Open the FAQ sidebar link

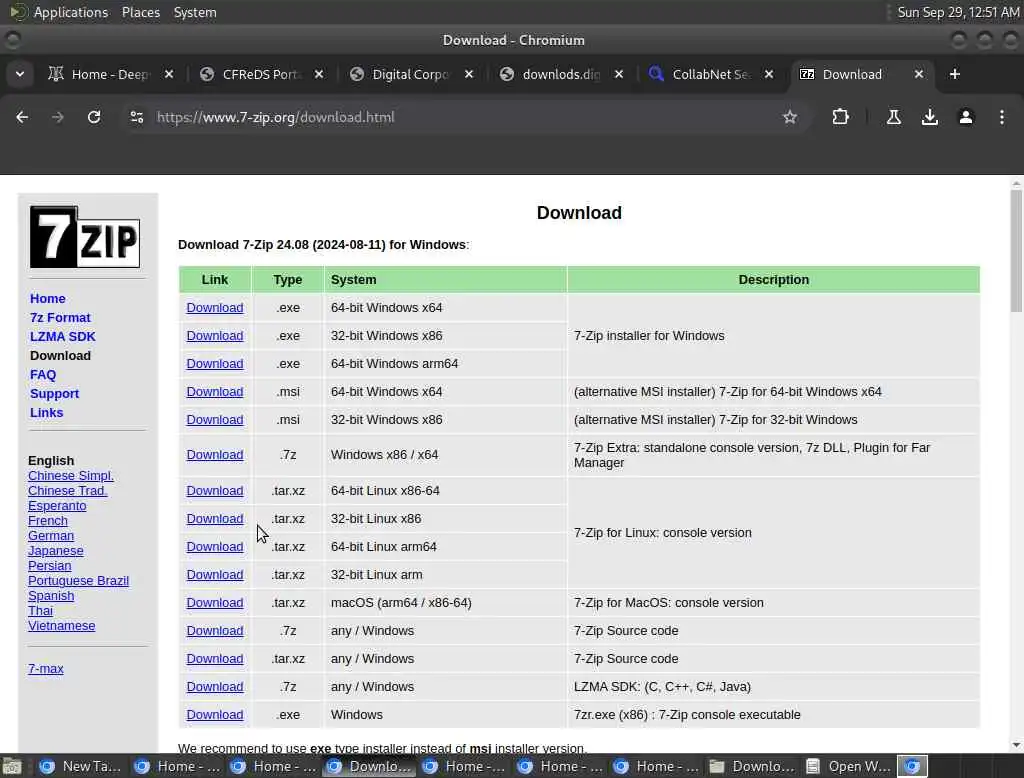[x=43, y=374]
